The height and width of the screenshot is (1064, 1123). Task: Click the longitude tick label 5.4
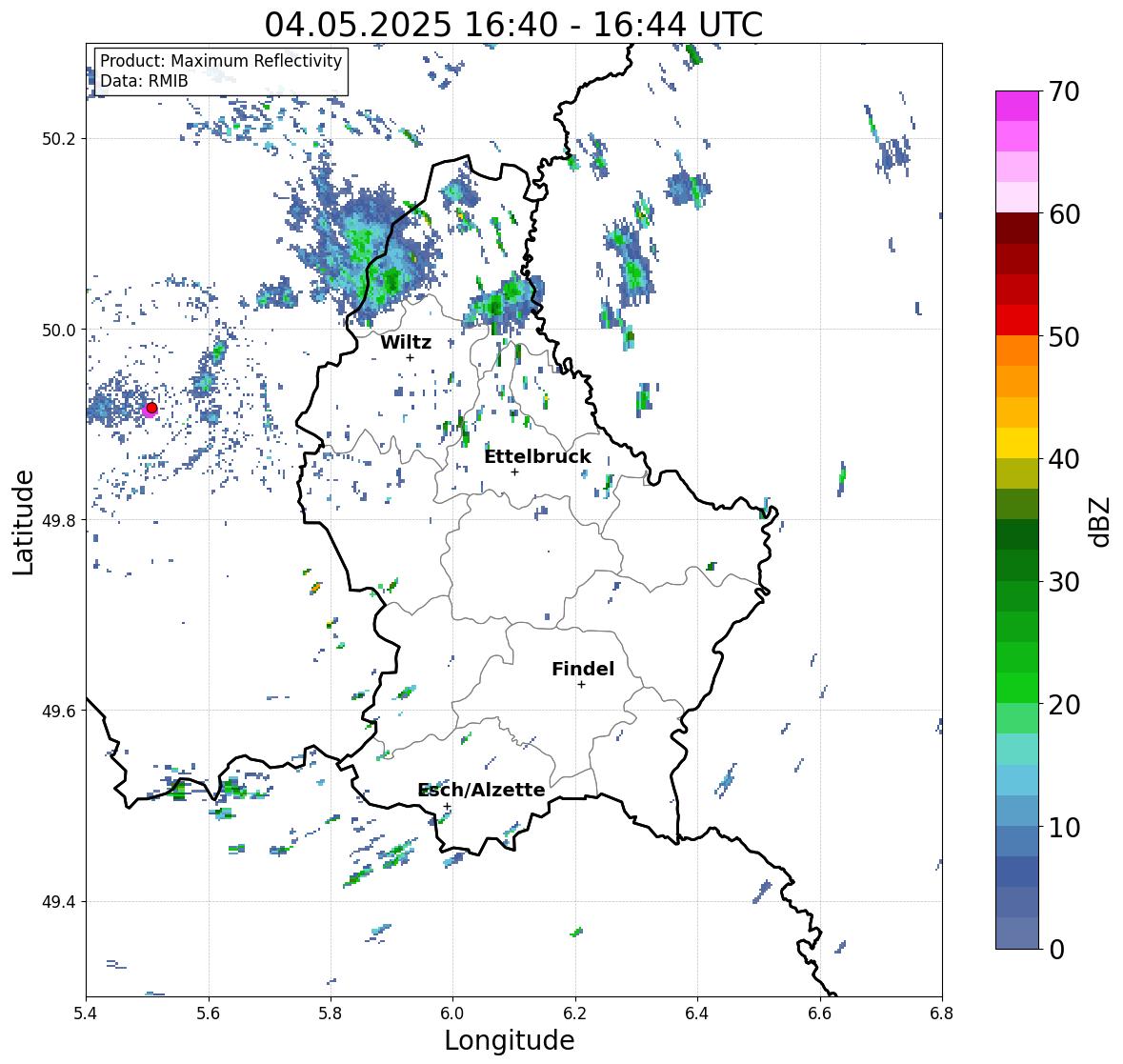click(x=86, y=1014)
